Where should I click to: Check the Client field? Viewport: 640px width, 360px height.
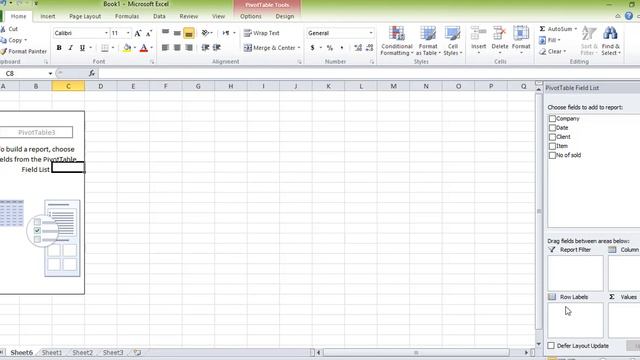552,137
